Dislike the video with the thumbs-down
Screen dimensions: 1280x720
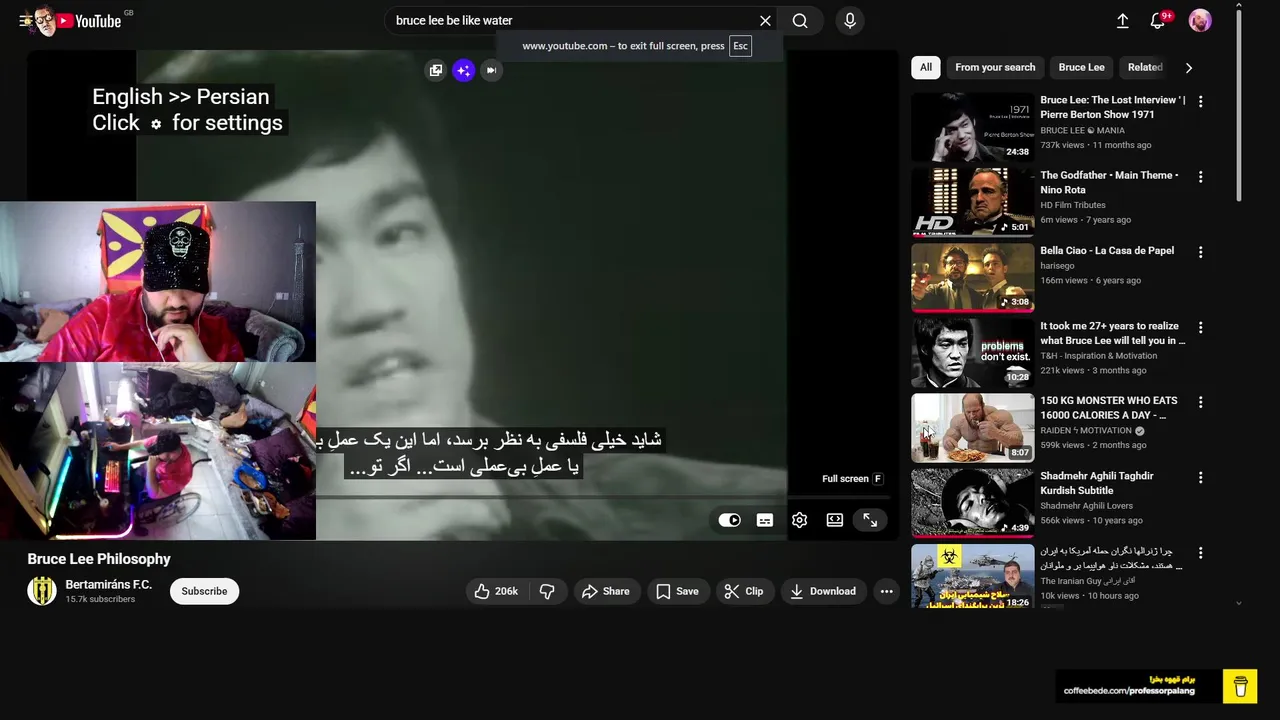click(547, 591)
